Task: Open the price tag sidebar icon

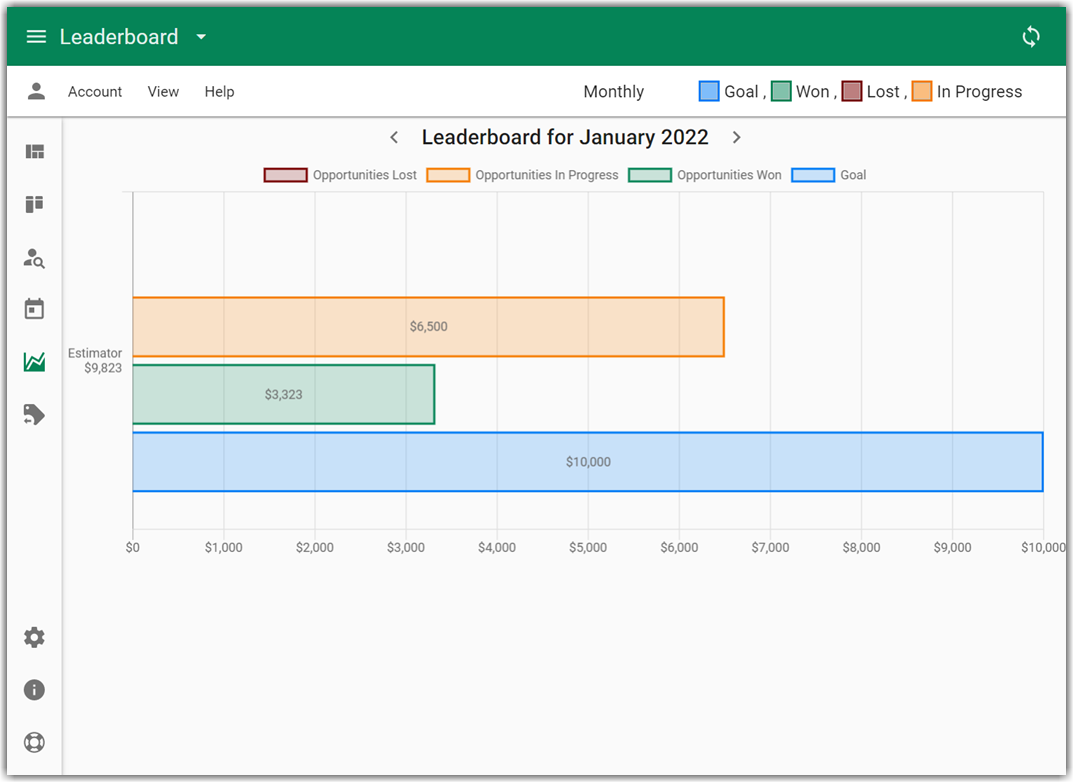Action: [x=34, y=414]
